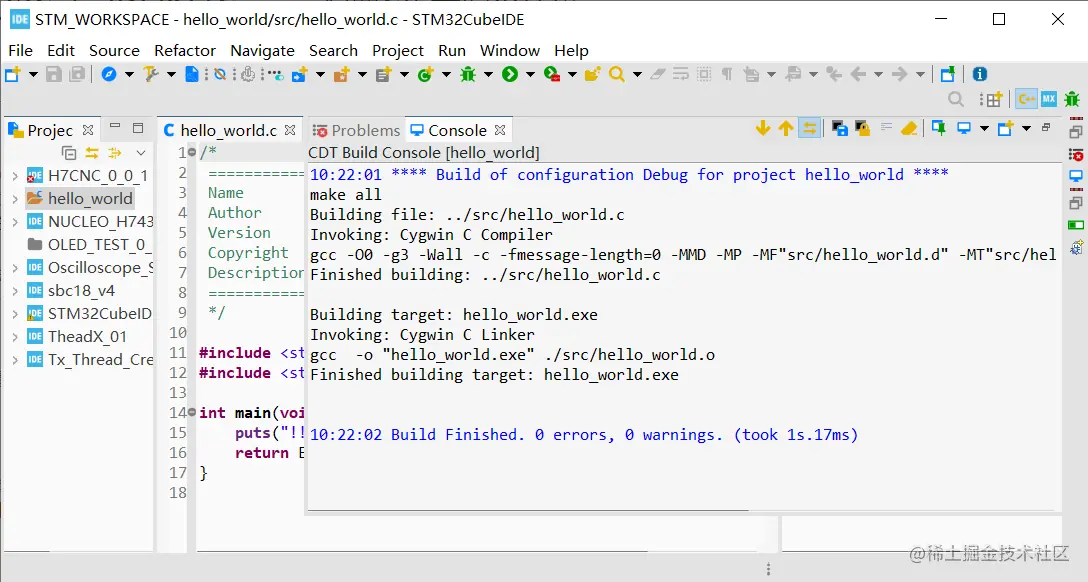Close the Console tab

pyautogui.click(x=500, y=130)
